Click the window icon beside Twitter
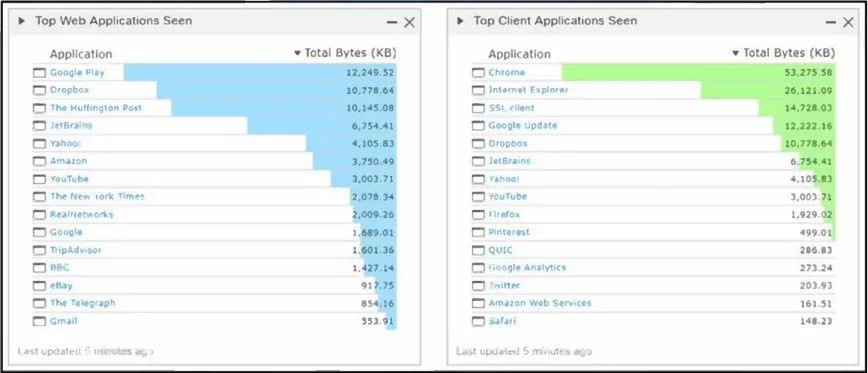This screenshot has width=868, height=373. (478, 286)
